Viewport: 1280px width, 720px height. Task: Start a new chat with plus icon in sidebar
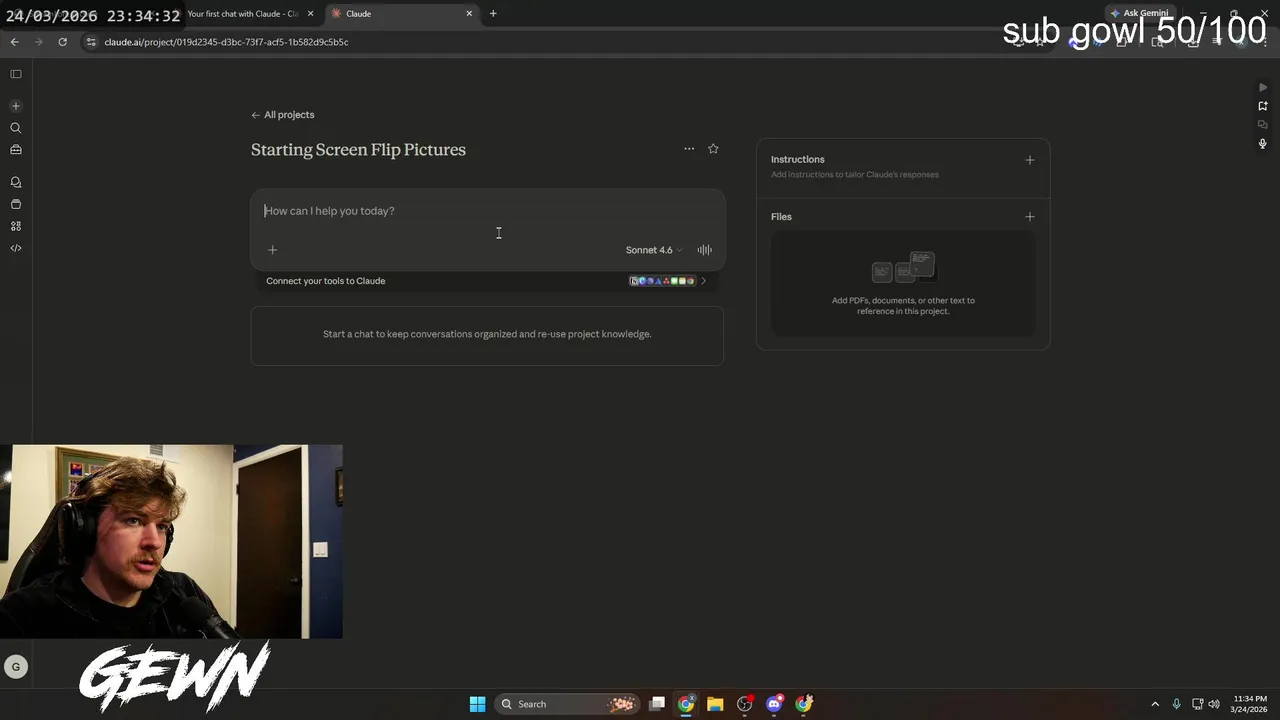(16, 106)
